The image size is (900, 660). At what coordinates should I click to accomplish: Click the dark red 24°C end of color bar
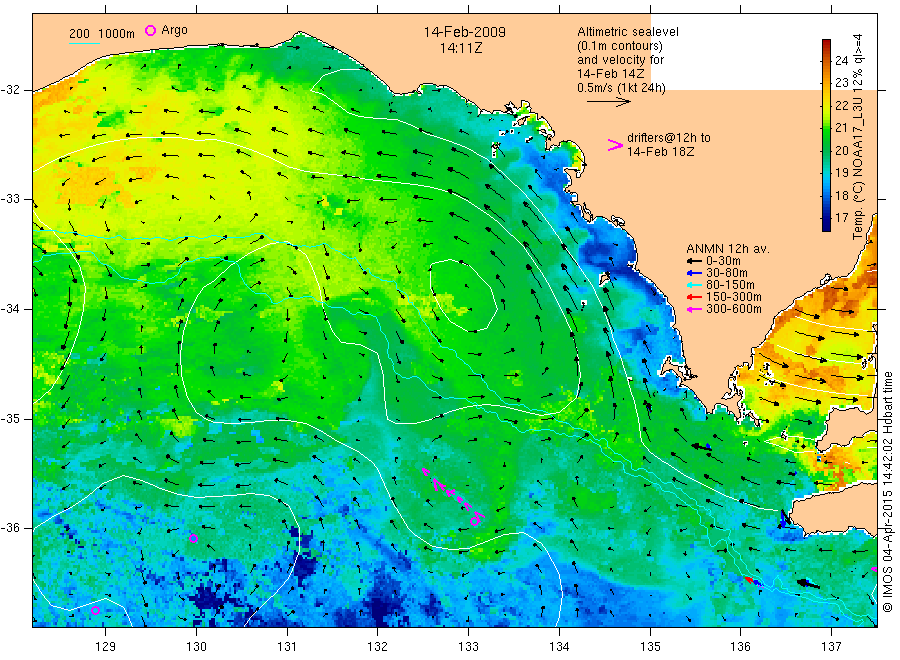click(x=826, y=45)
